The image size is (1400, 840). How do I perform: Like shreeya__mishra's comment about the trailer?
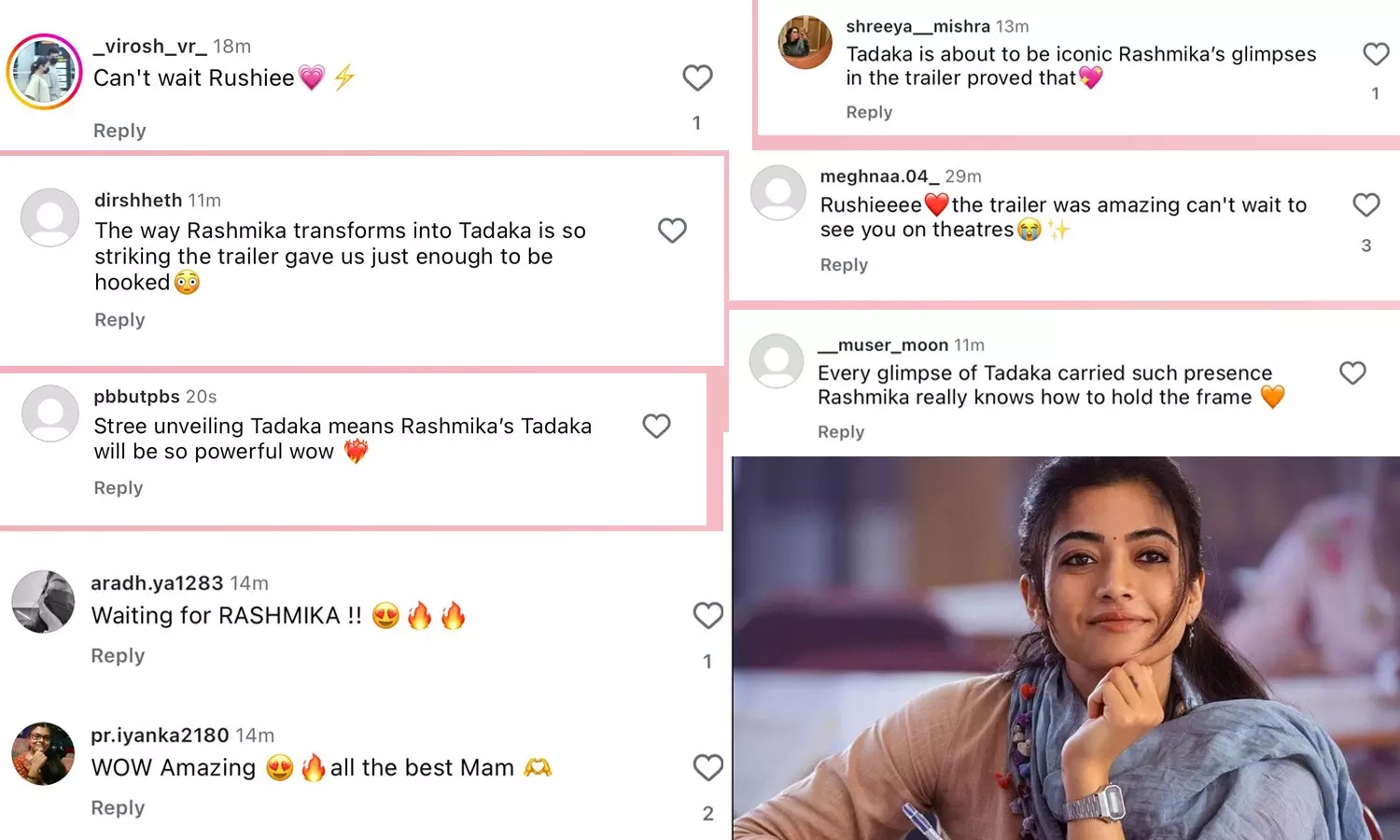(x=1376, y=54)
